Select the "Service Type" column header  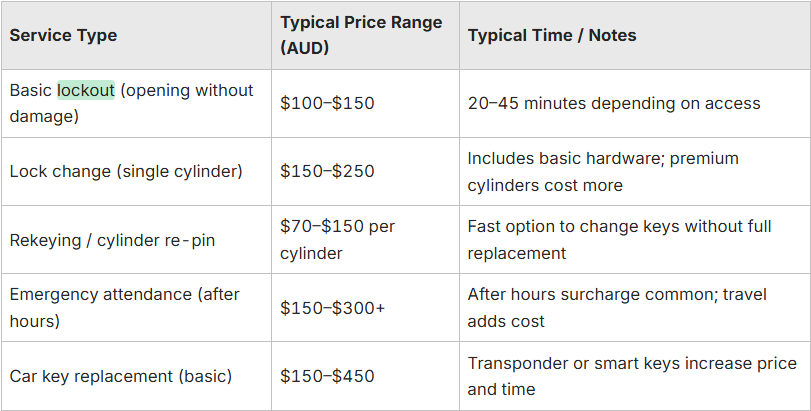(x=63, y=35)
